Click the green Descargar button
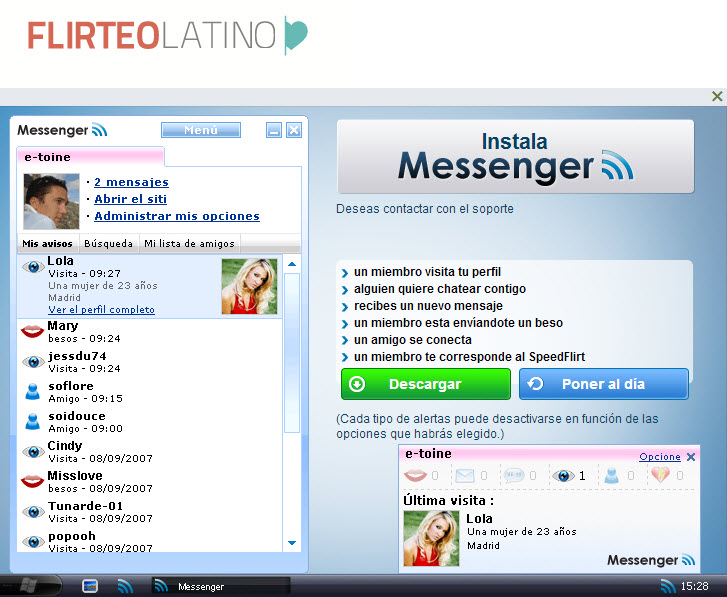This screenshot has width=727, height=597. 426,384
